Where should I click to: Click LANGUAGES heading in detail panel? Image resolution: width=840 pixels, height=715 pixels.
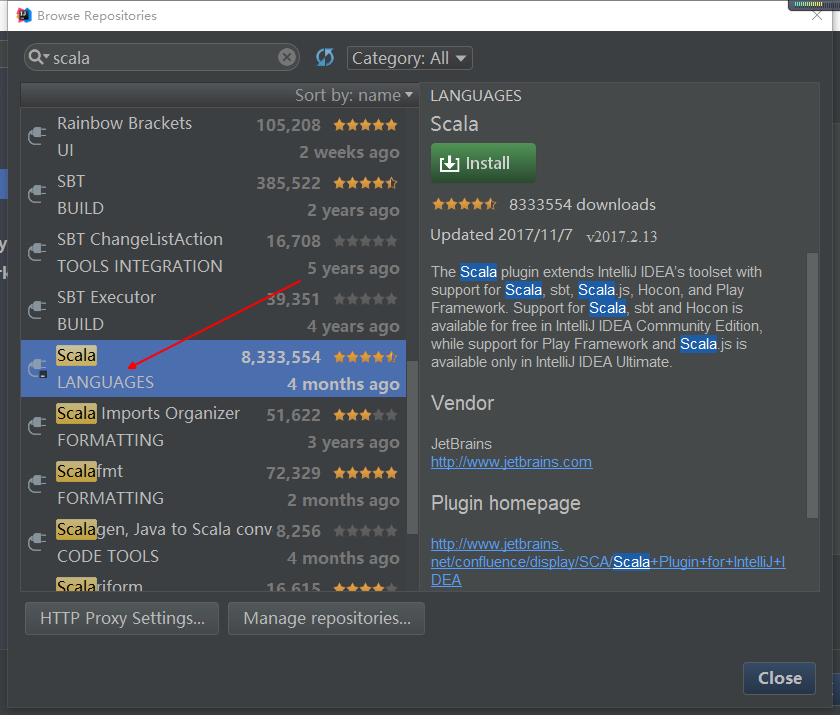pyautogui.click(x=476, y=95)
